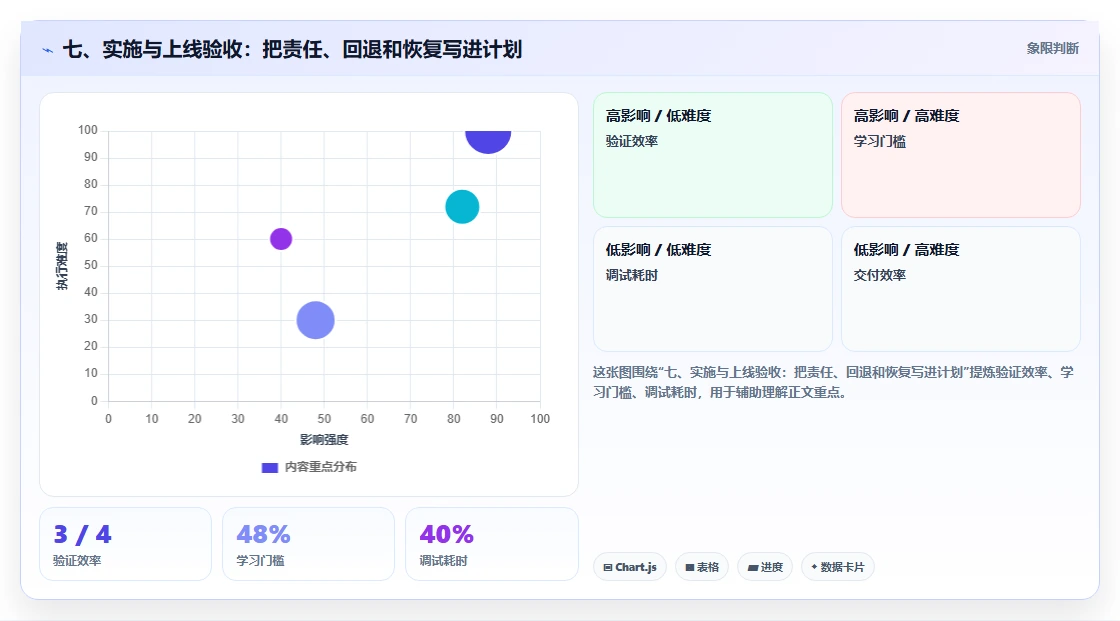Click the 执行难度 y-axis title

[x=62, y=266]
